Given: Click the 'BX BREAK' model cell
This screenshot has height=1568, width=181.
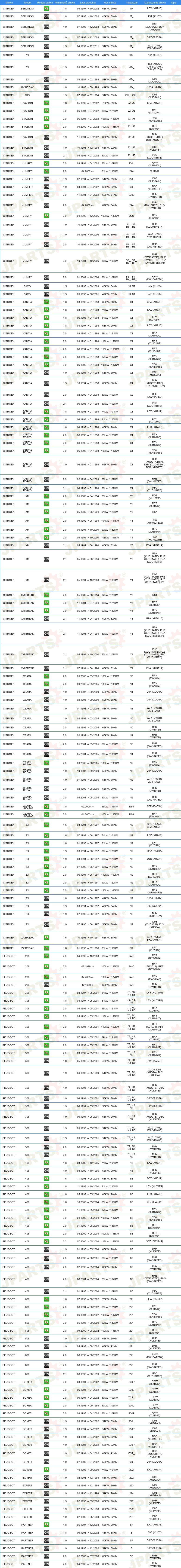Looking at the screenshot, I should click(x=27, y=87).
